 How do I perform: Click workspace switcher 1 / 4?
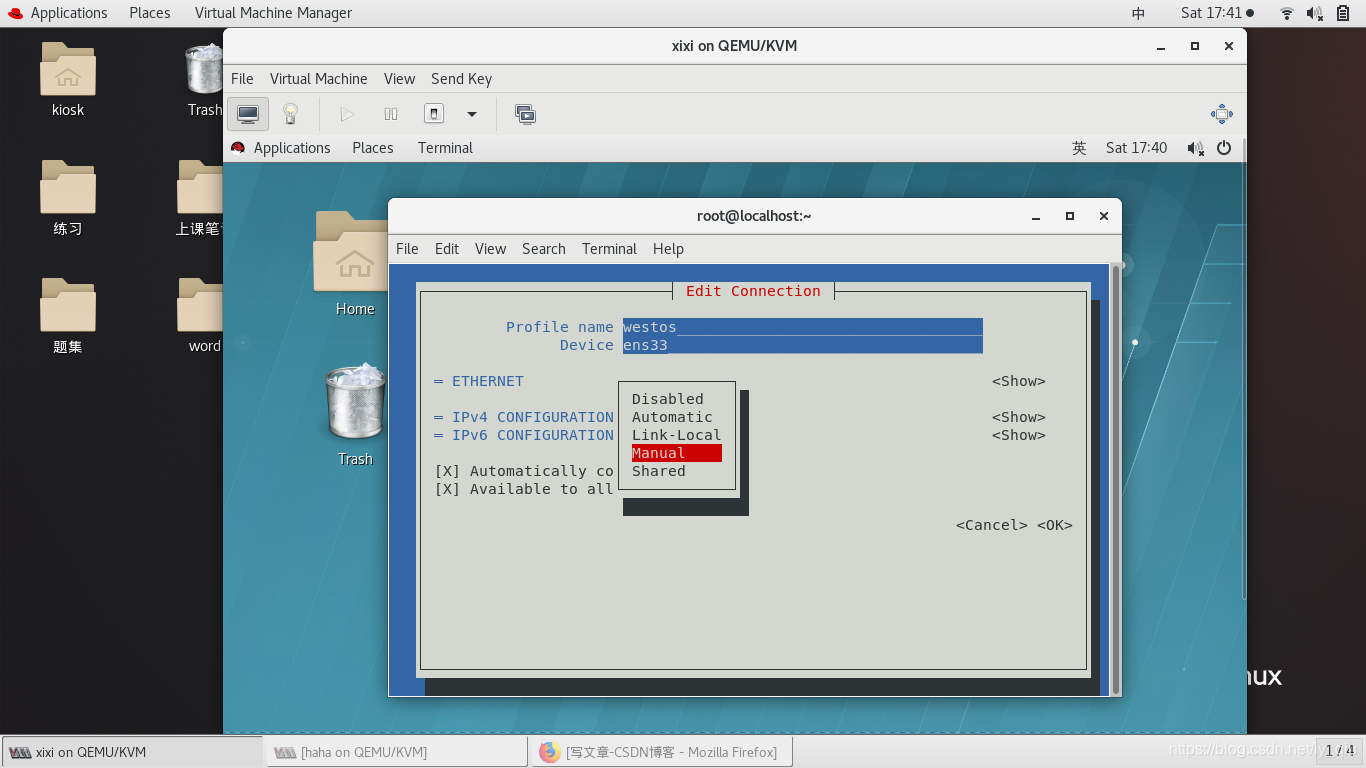[1340, 751]
